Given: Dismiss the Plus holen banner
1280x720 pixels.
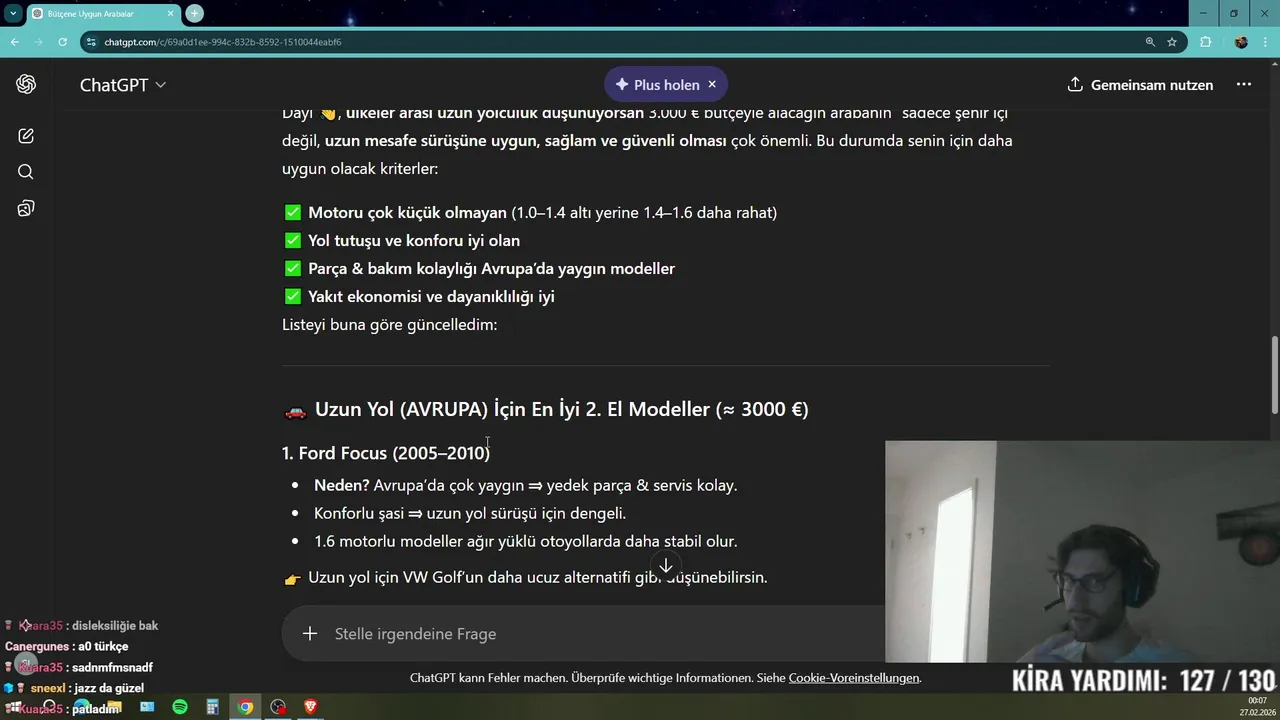Looking at the screenshot, I should pos(712,85).
